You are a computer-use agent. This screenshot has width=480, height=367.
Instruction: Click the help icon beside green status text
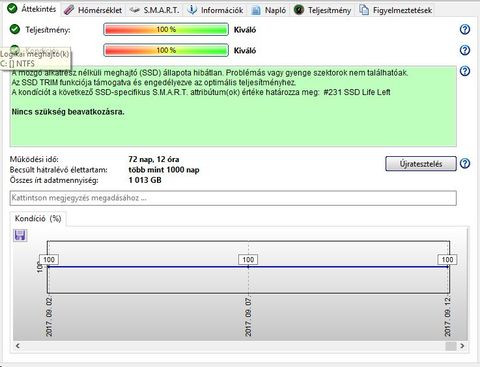click(465, 71)
